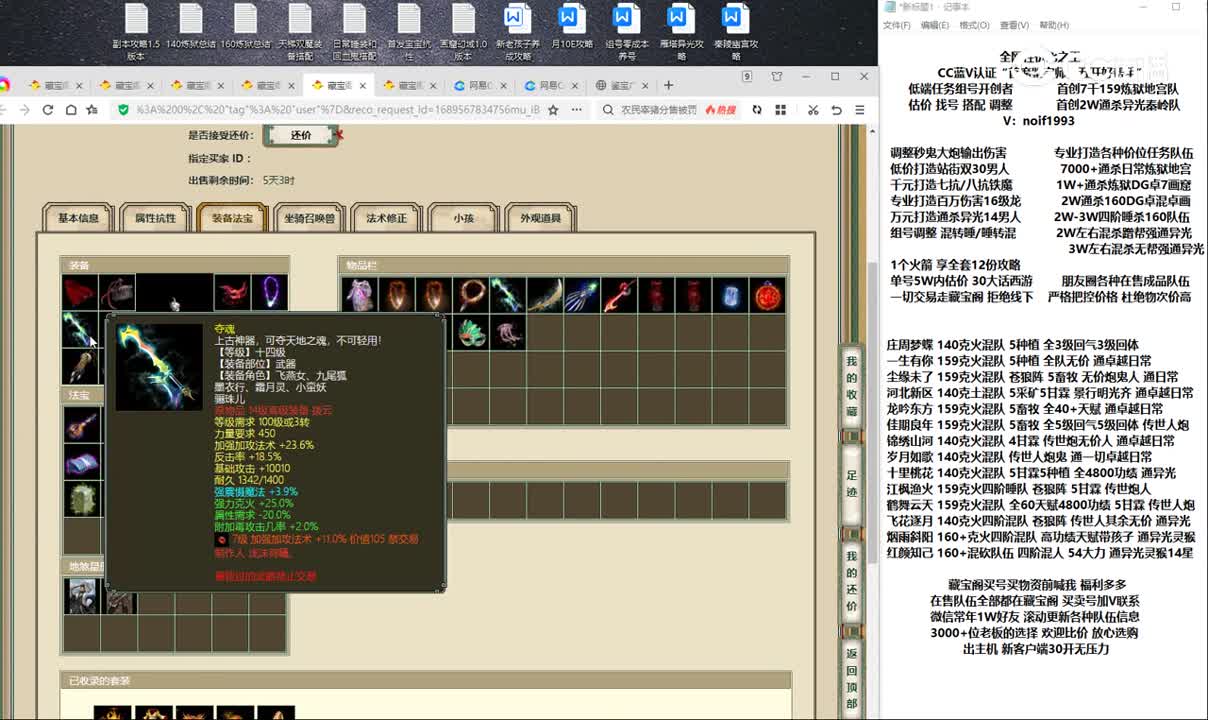Open Notepad 格式 menu
Viewport: 1208px width, 720px height.
click(x=974, y=25)
